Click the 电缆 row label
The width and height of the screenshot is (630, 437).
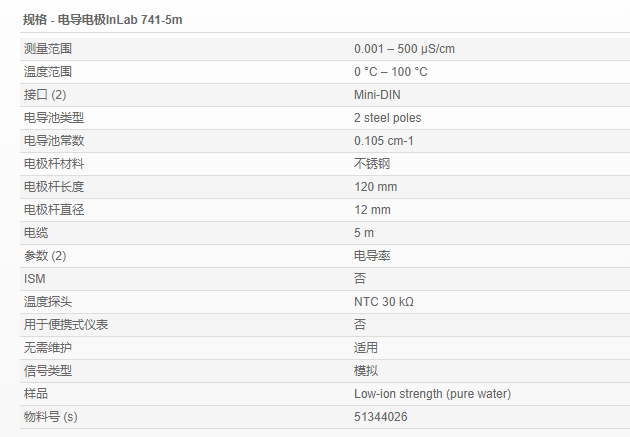tap(36, 233)
